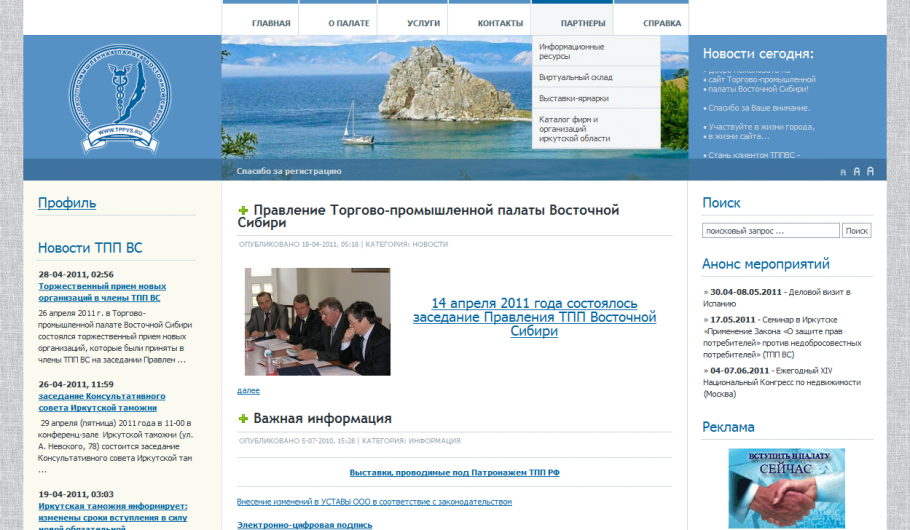Follow the 'далее' read-more link
This screenshot has height=530, width=910.
248,390
